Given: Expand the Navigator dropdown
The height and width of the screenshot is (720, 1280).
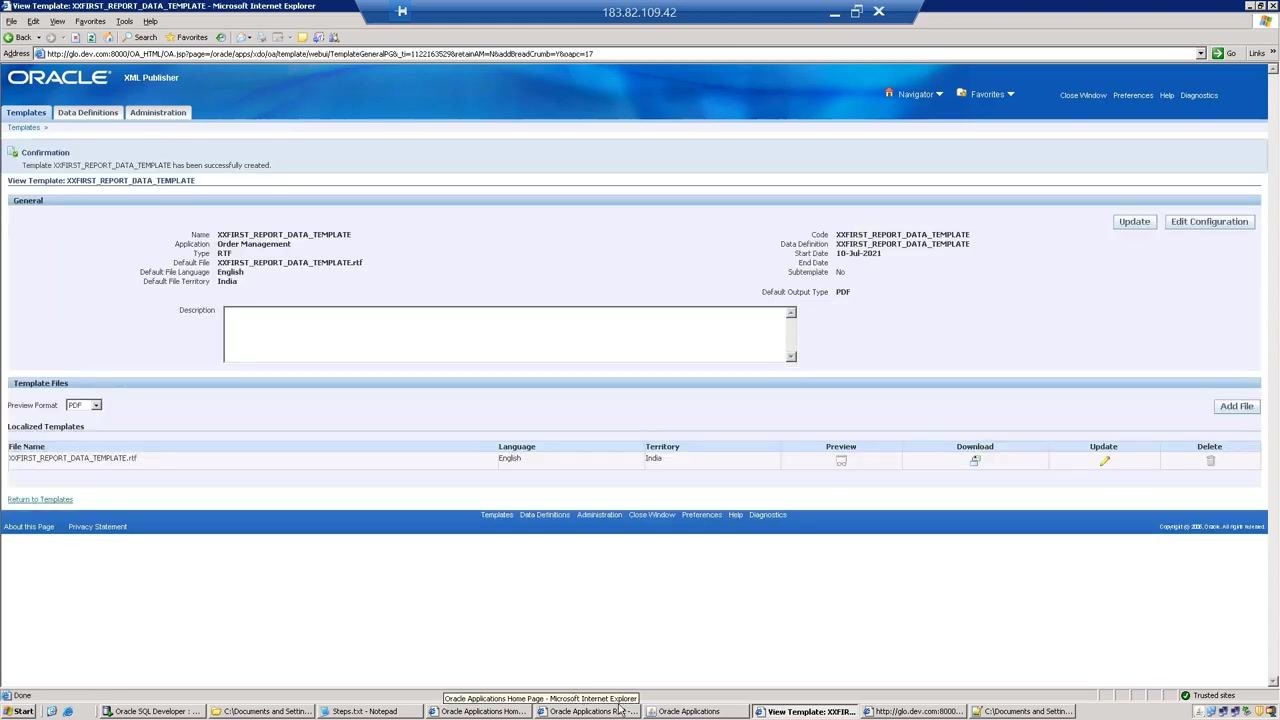Looking at the screenshot, I should [x=939, y=94].
